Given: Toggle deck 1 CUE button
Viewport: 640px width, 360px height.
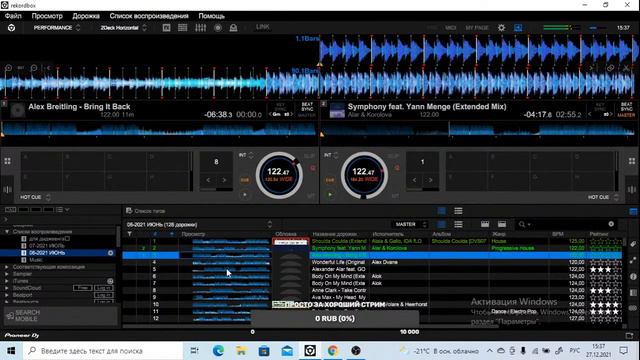Looking at the screenshot, I should (x=245, y=180).
